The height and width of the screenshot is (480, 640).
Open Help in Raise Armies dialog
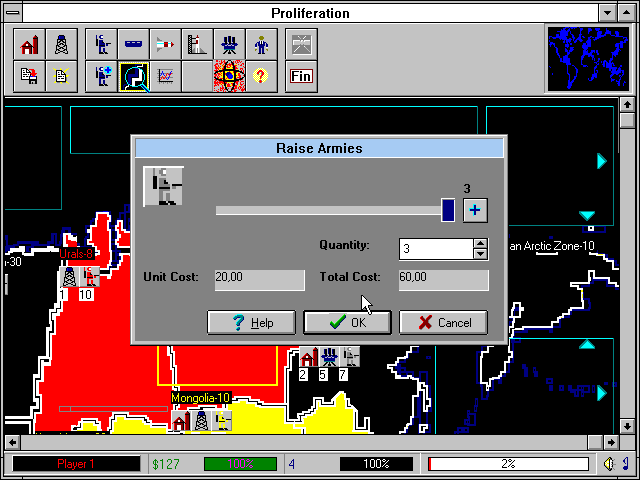click(x=251, y=322)
